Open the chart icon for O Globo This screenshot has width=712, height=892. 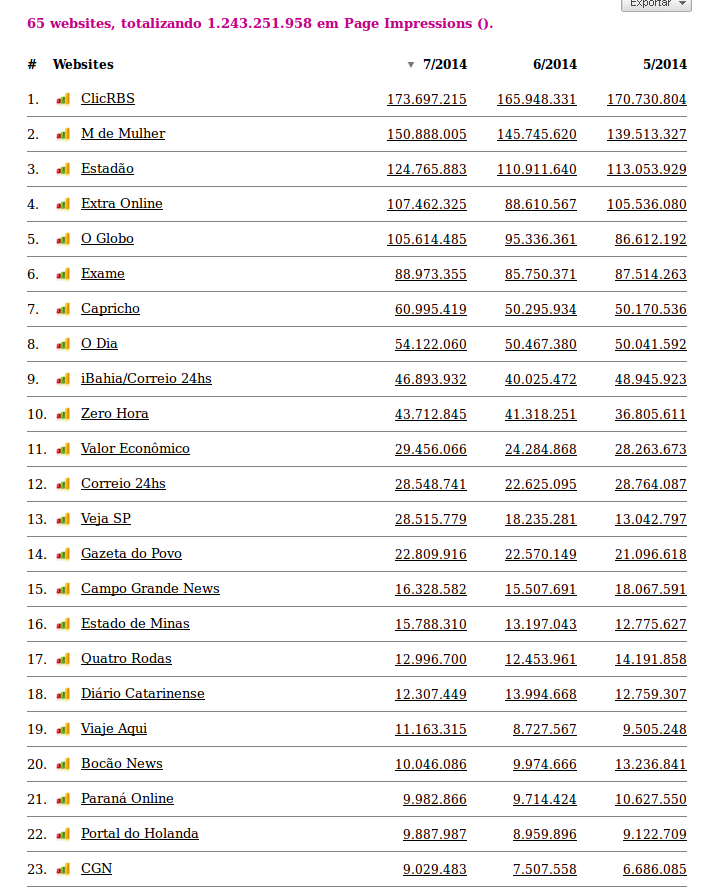point(63,239)
